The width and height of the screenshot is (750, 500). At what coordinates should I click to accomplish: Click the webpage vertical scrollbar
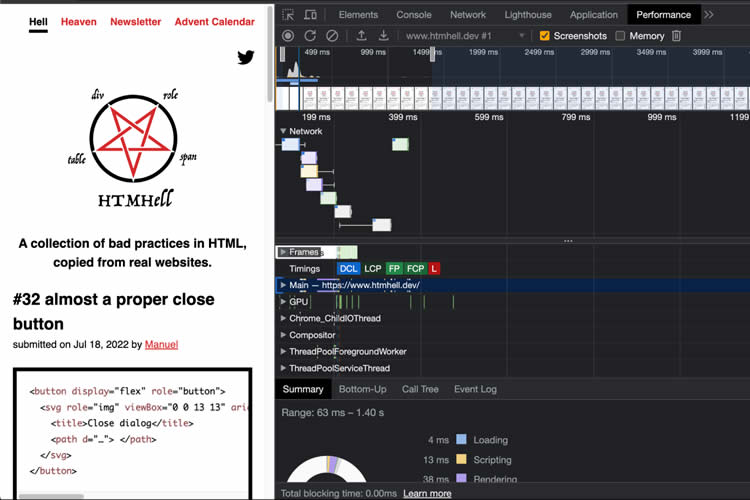click(x=270, y=53)
